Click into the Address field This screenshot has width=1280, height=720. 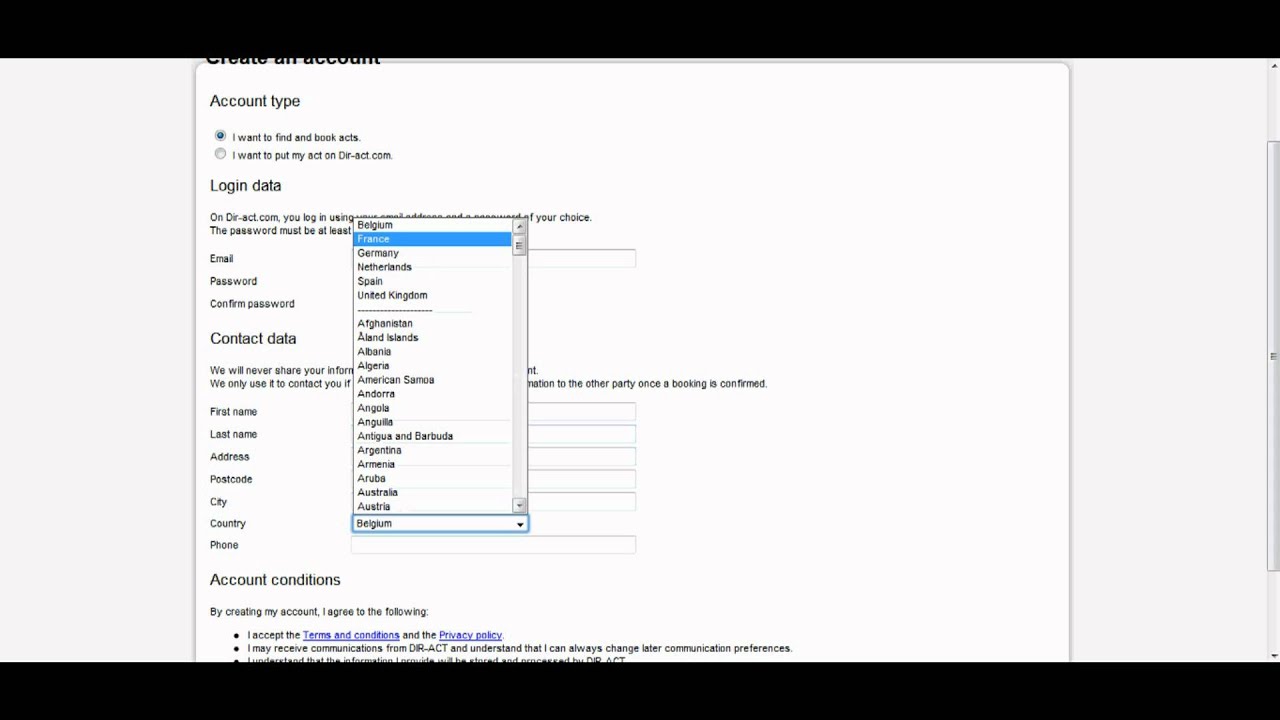coord(581,457)
